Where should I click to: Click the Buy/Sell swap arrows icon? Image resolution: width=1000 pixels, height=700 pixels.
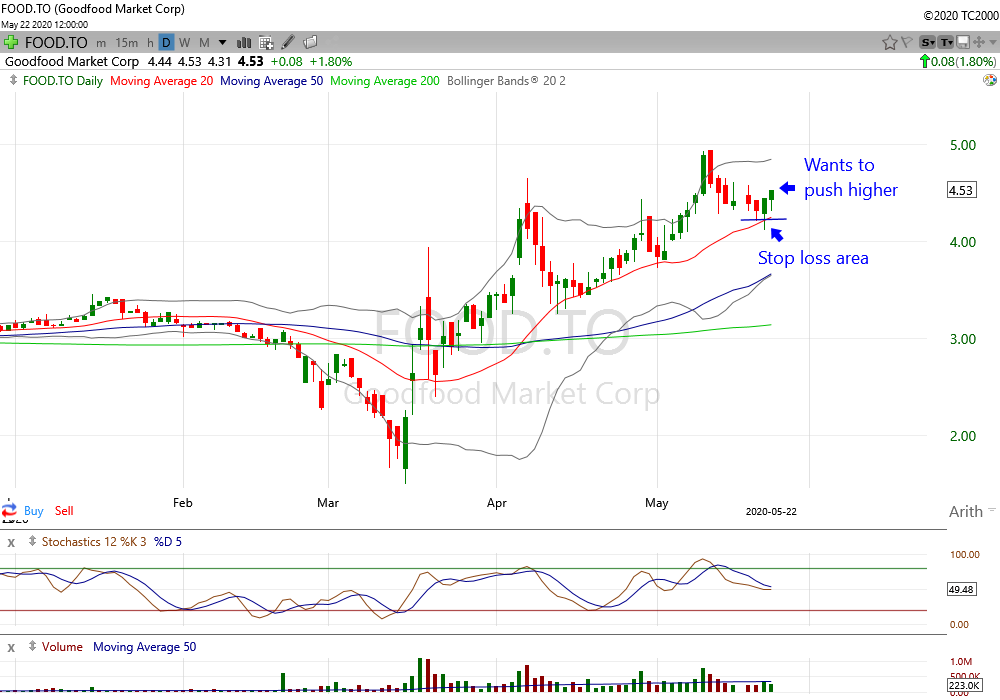10,511
